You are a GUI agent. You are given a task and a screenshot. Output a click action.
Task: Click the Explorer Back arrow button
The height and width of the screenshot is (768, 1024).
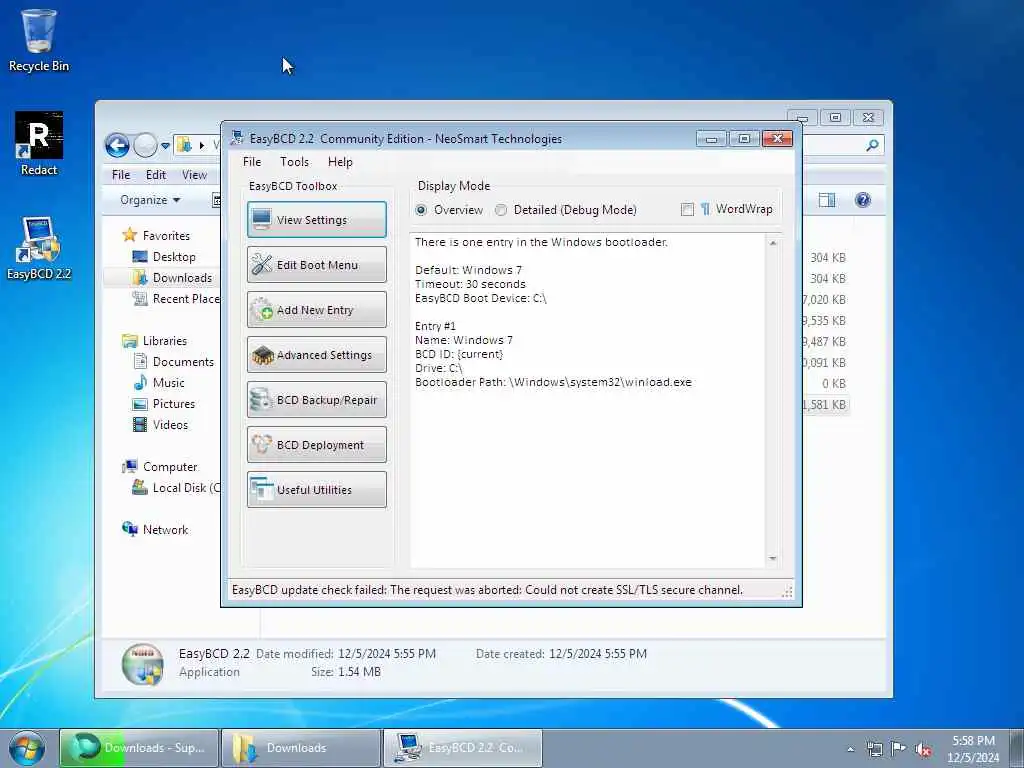pyautogui.click(x=118, y=145)
